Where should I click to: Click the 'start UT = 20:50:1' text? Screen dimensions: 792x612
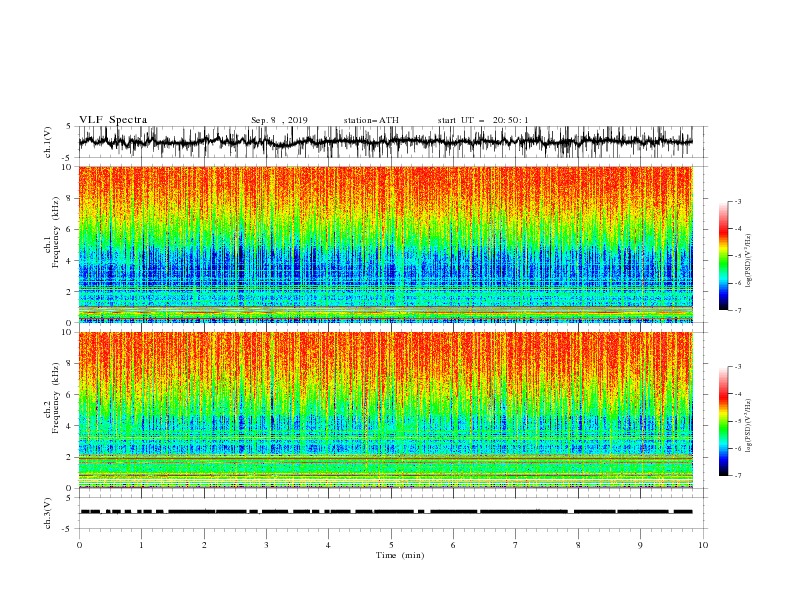[483, 120]
